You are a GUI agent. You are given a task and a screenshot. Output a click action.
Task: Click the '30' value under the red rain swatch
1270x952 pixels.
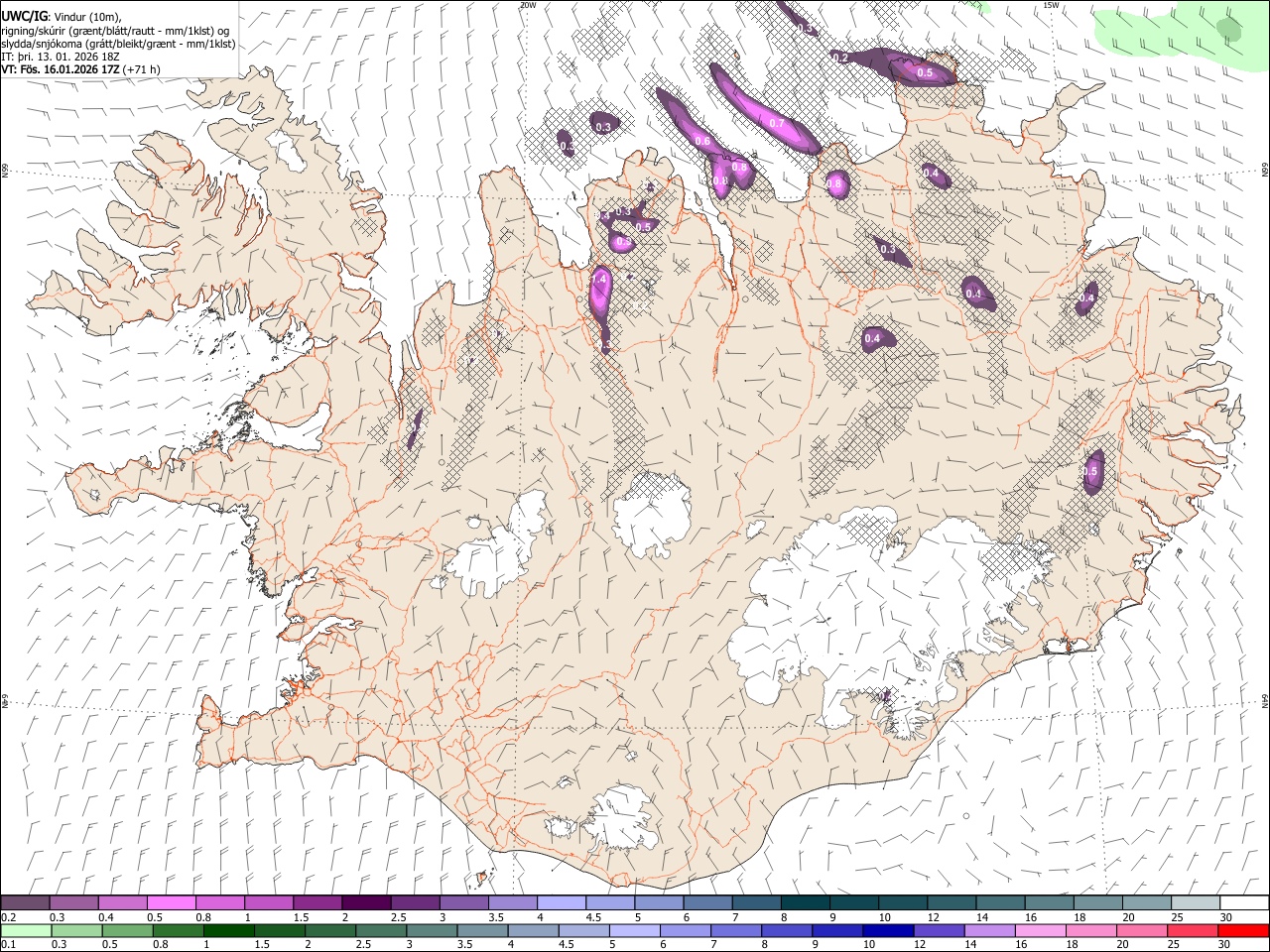coord(1223,945)
